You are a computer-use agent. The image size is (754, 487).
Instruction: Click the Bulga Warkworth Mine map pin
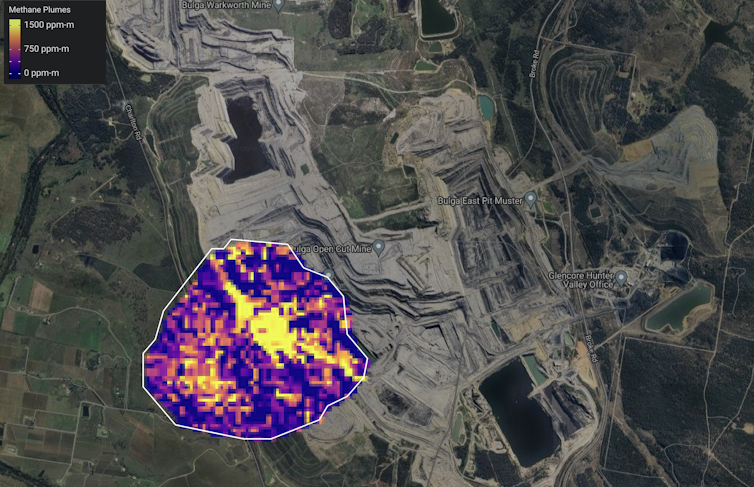point(279,5)
